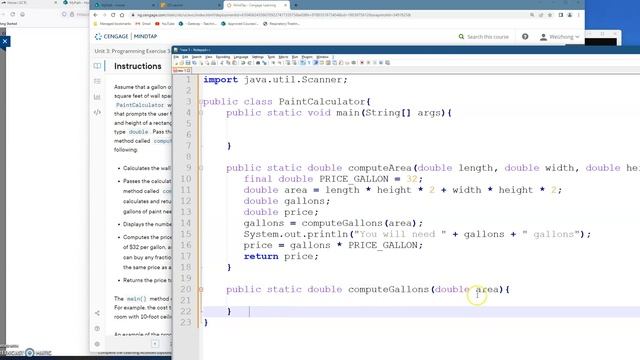
Task: Click the New file icon in Notepad++ toolbar
Action: click(176, 62)
